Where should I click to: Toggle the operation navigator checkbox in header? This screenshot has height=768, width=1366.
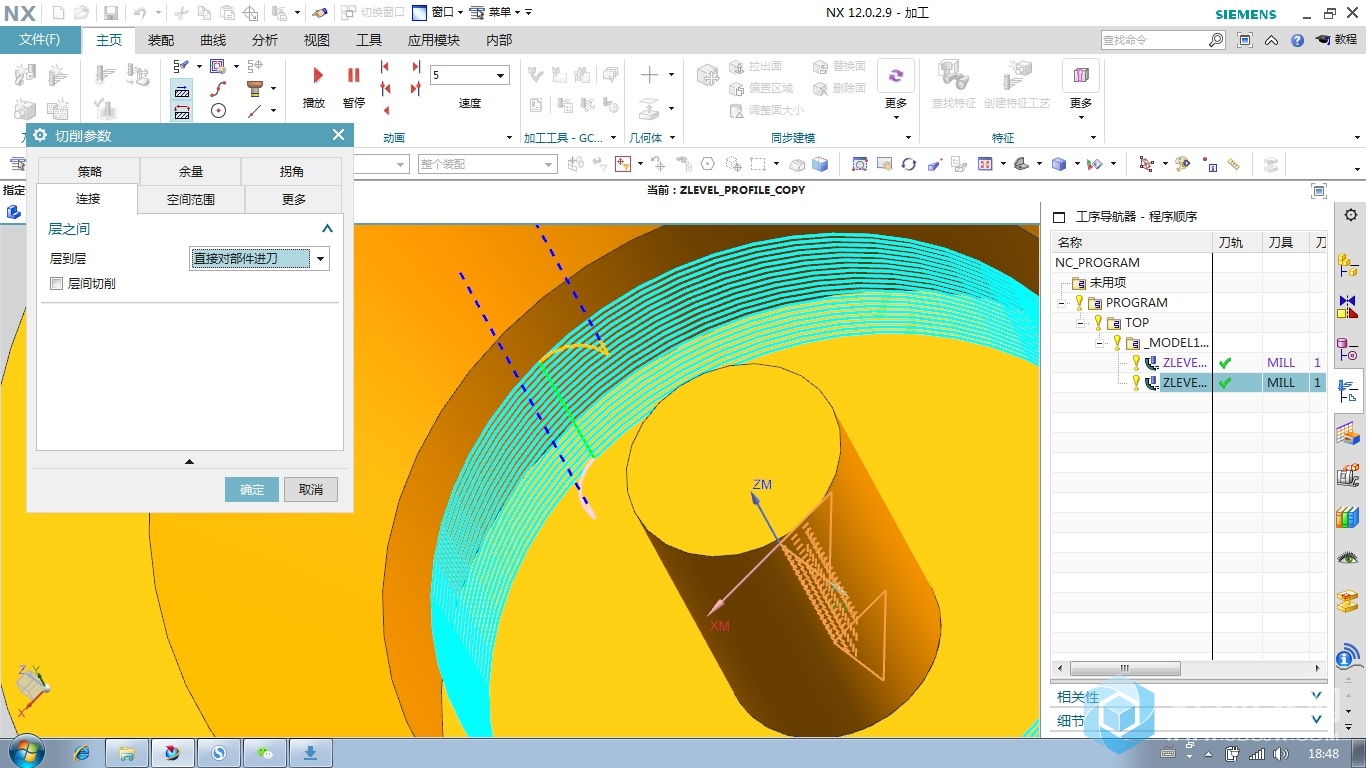1059,217
